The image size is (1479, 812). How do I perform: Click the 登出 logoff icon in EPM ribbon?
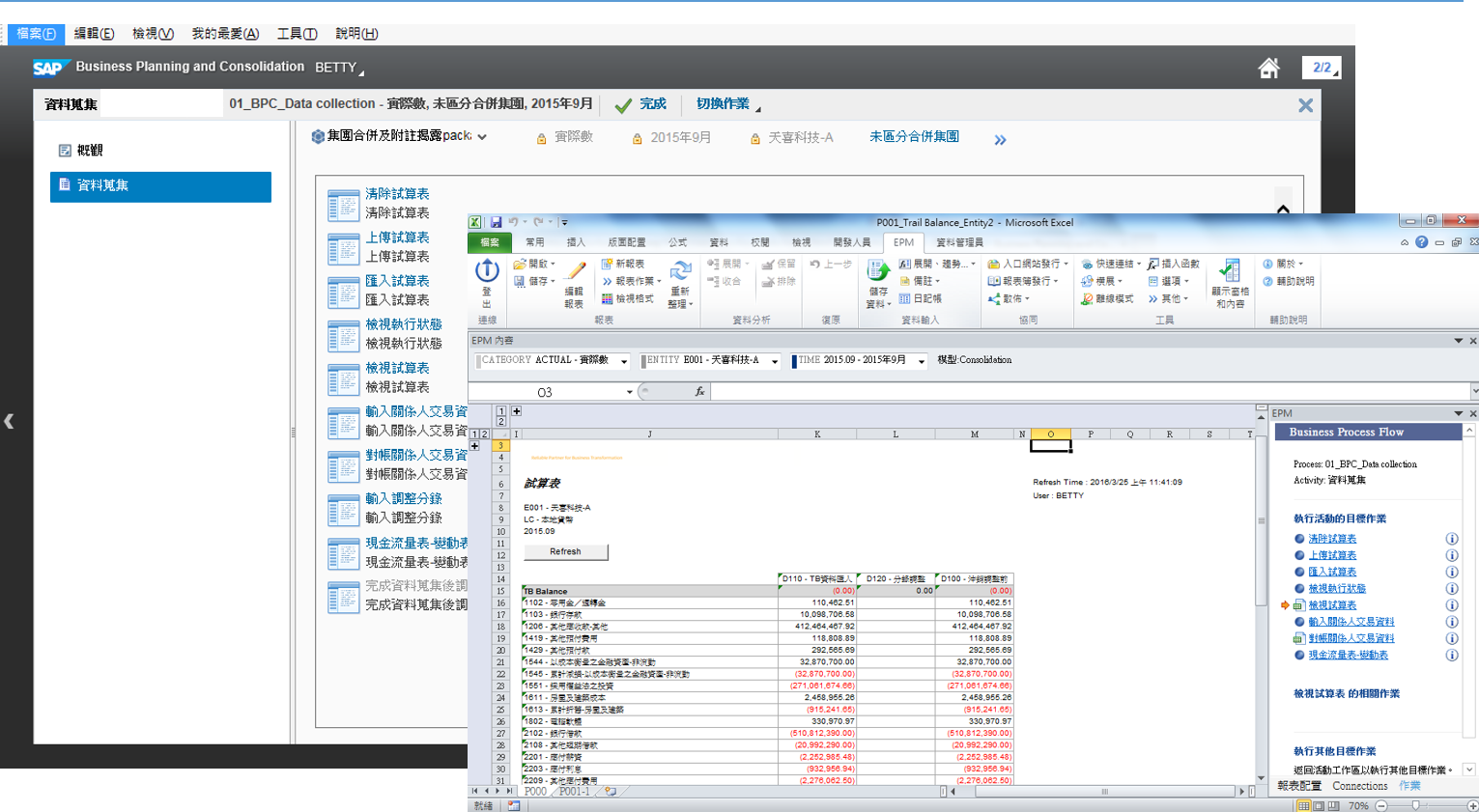487,273
